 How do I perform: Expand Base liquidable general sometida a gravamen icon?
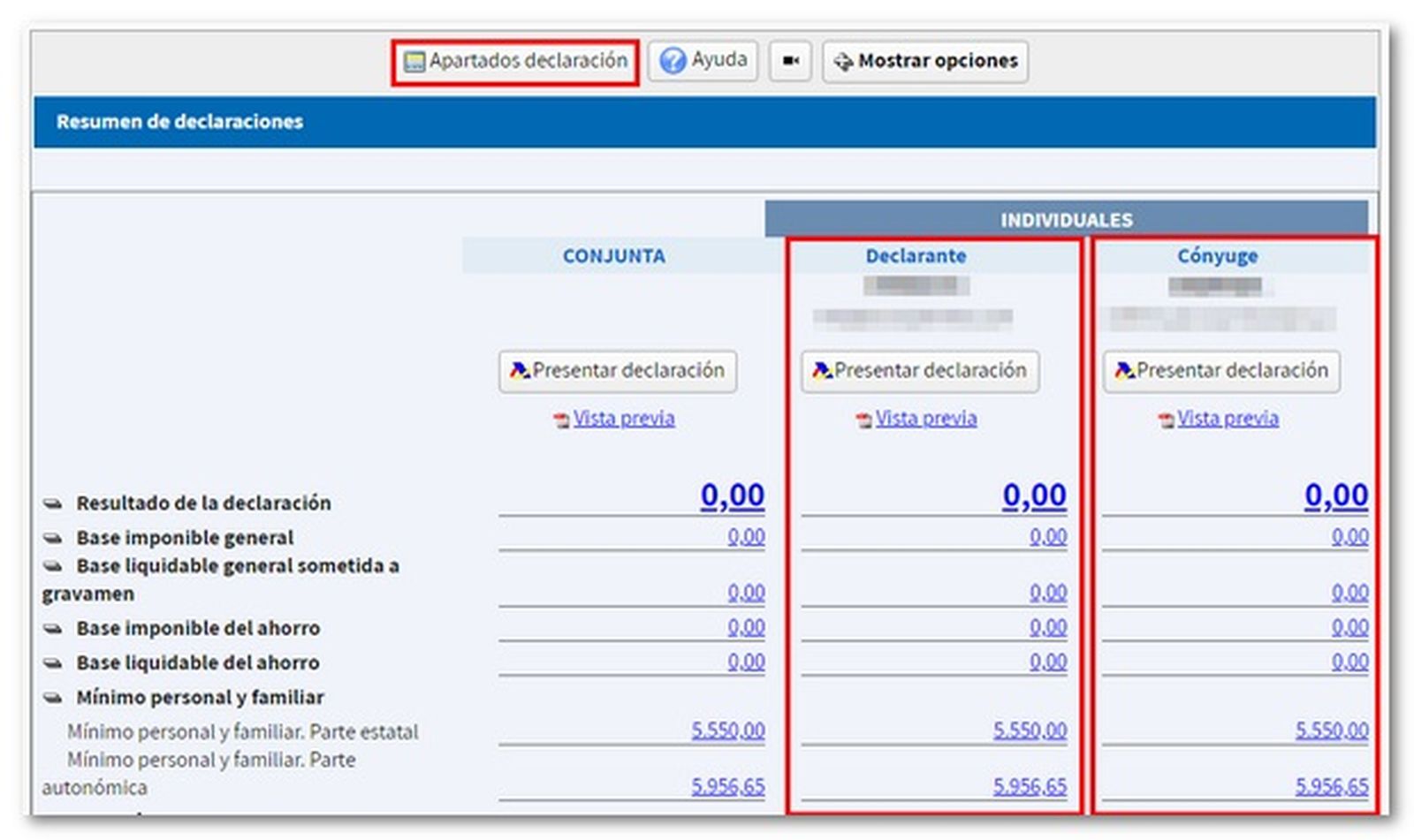point(53,566)
